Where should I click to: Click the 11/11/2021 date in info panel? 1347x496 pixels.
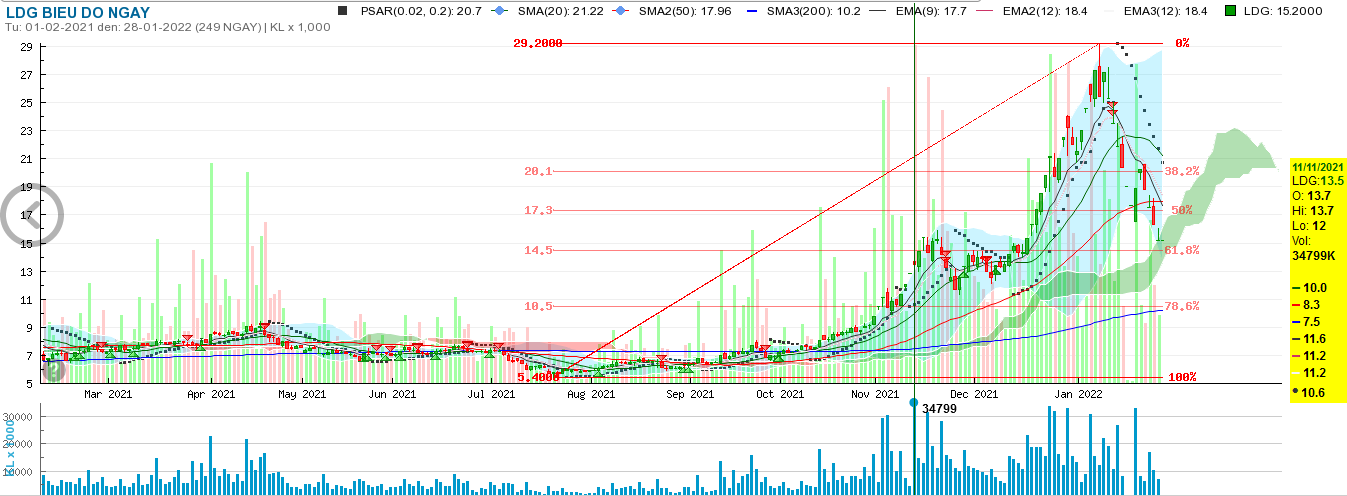[1317, 166]
